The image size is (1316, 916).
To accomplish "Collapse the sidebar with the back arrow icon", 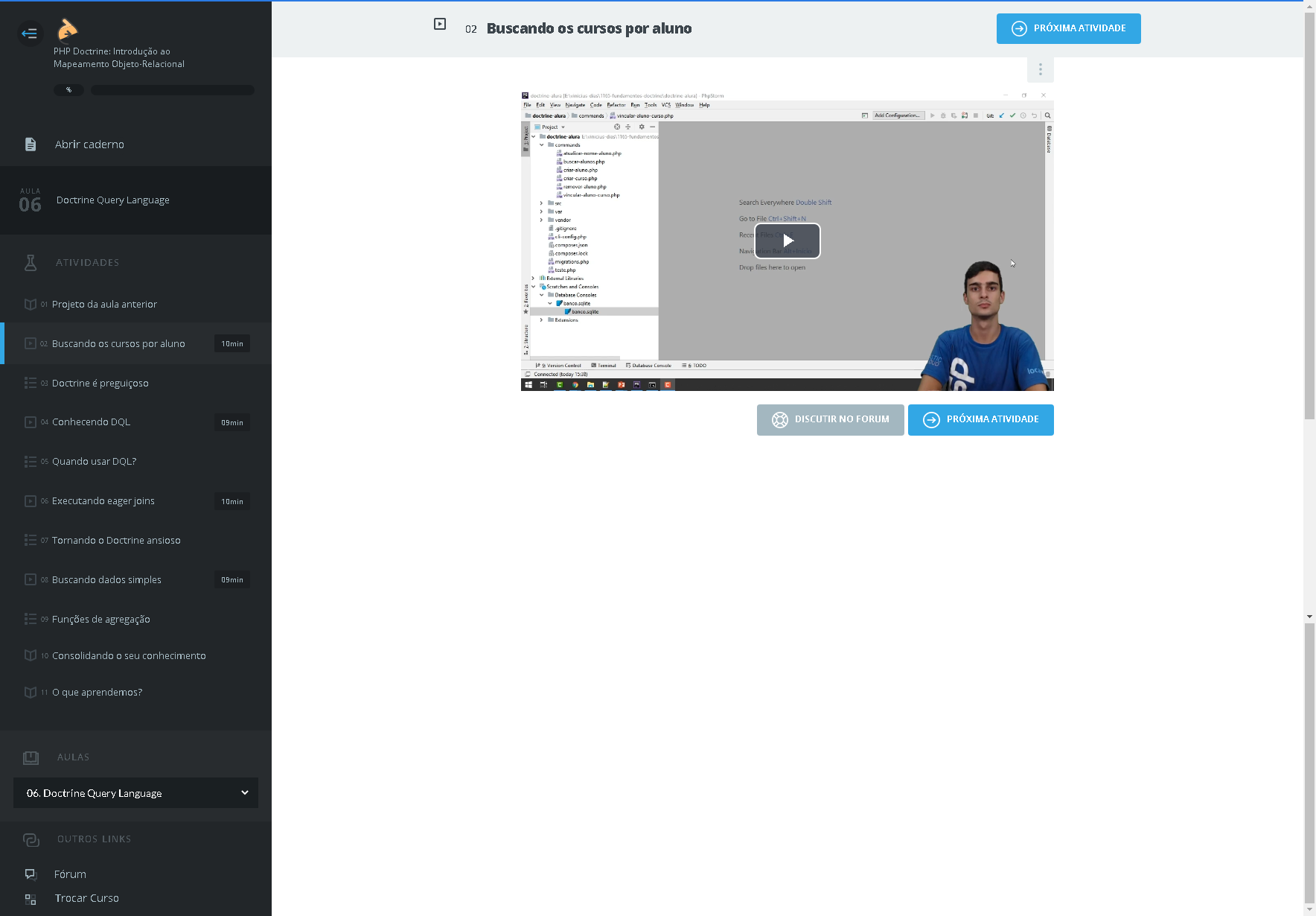I will coord(30,33).
